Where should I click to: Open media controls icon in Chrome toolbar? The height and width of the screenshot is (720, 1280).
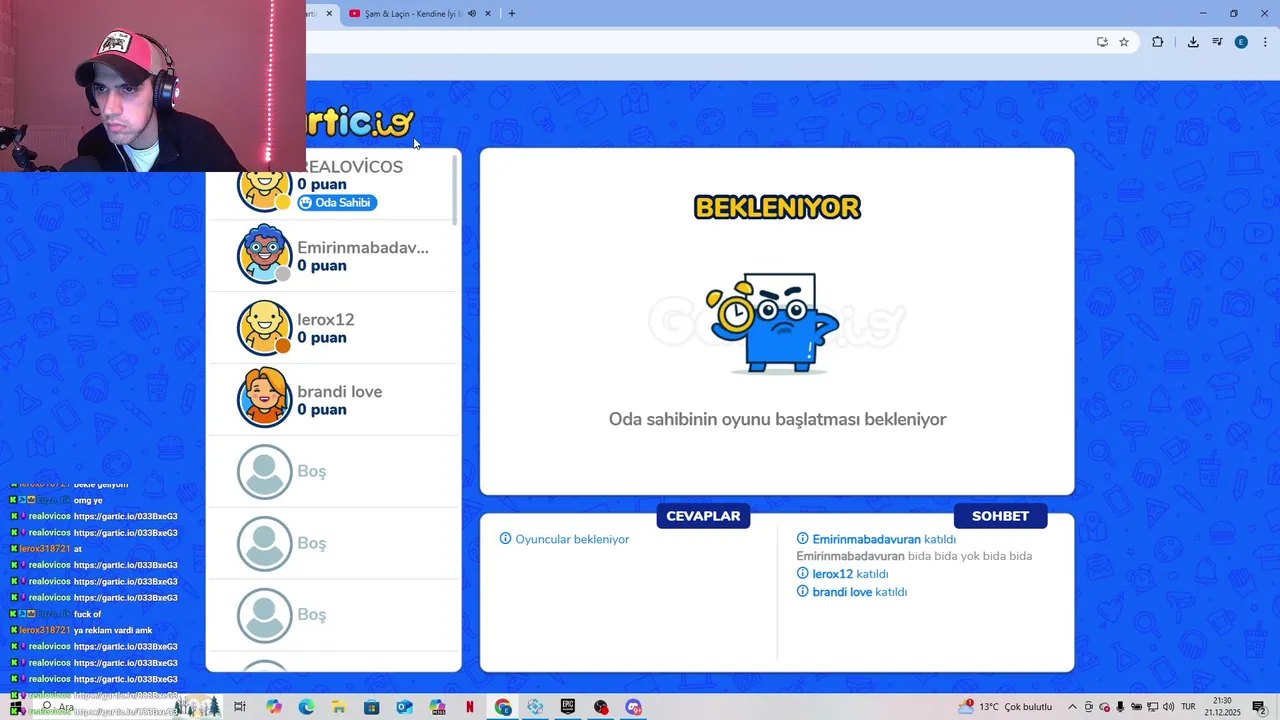1217,42
